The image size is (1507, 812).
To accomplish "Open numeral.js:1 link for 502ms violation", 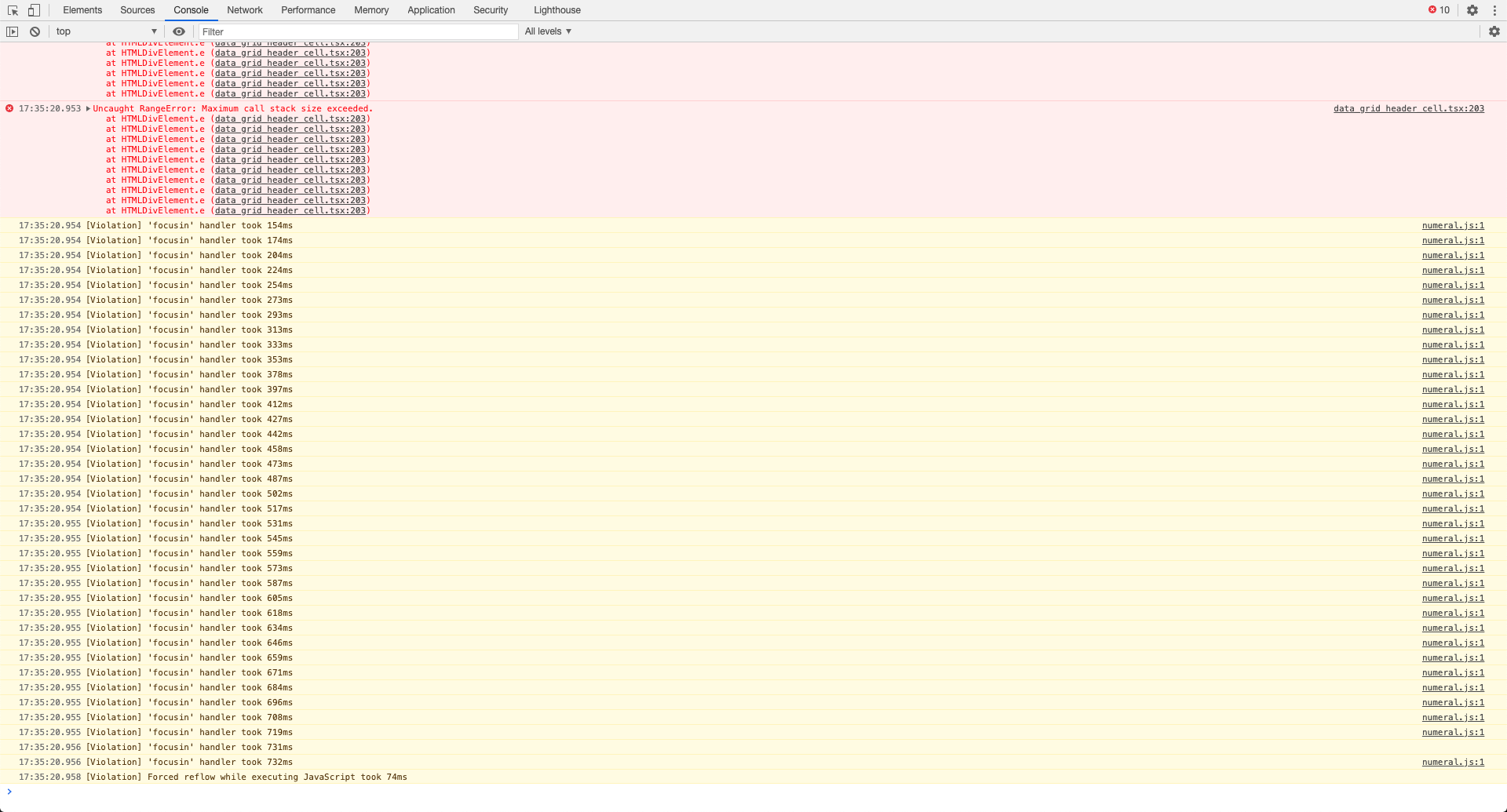I will click(x=1453, y=493).
